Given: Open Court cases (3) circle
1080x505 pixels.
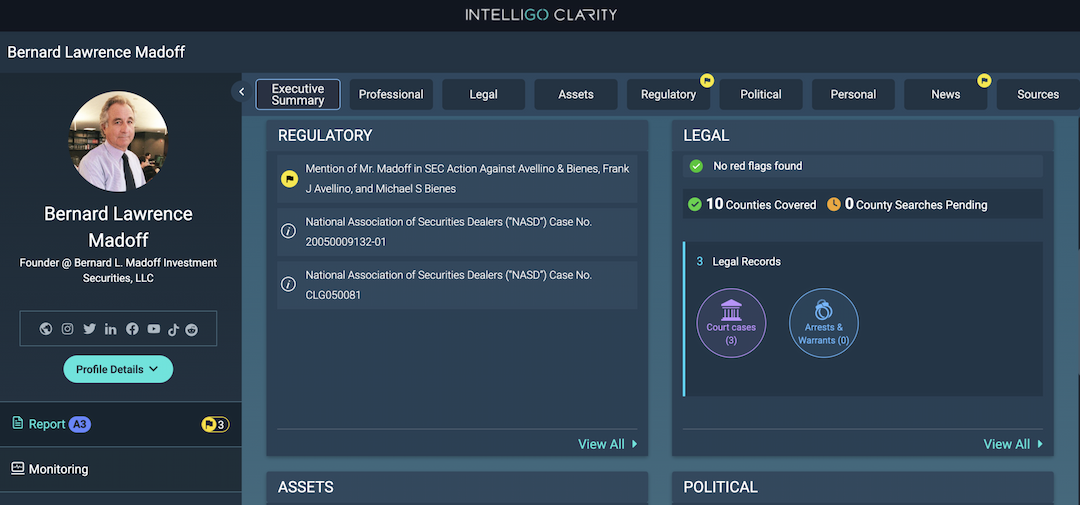Looking at the screenshot, I should tap(731, 323).
